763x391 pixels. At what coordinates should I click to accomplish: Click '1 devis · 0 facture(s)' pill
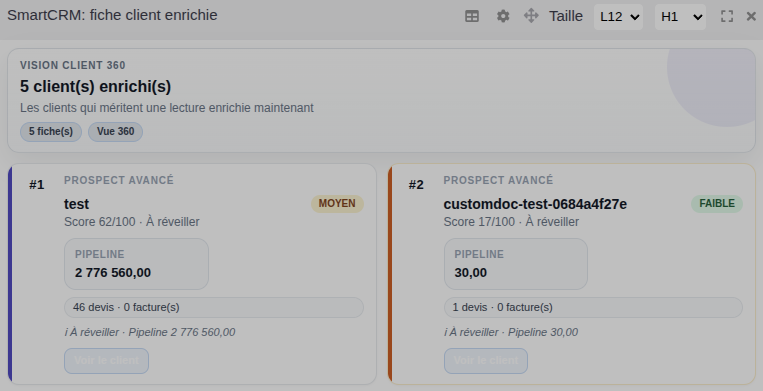(x=593, y=307)
